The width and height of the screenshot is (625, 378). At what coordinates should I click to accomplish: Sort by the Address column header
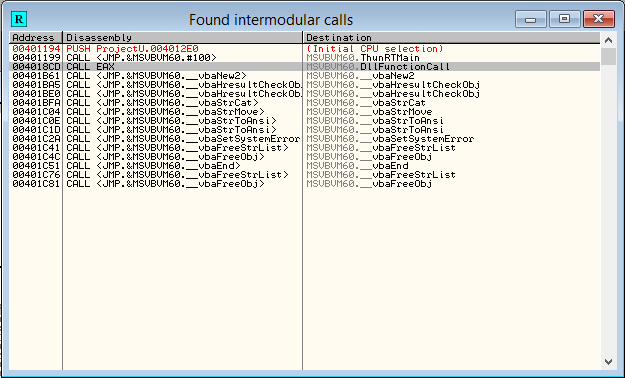coord(36,37)
